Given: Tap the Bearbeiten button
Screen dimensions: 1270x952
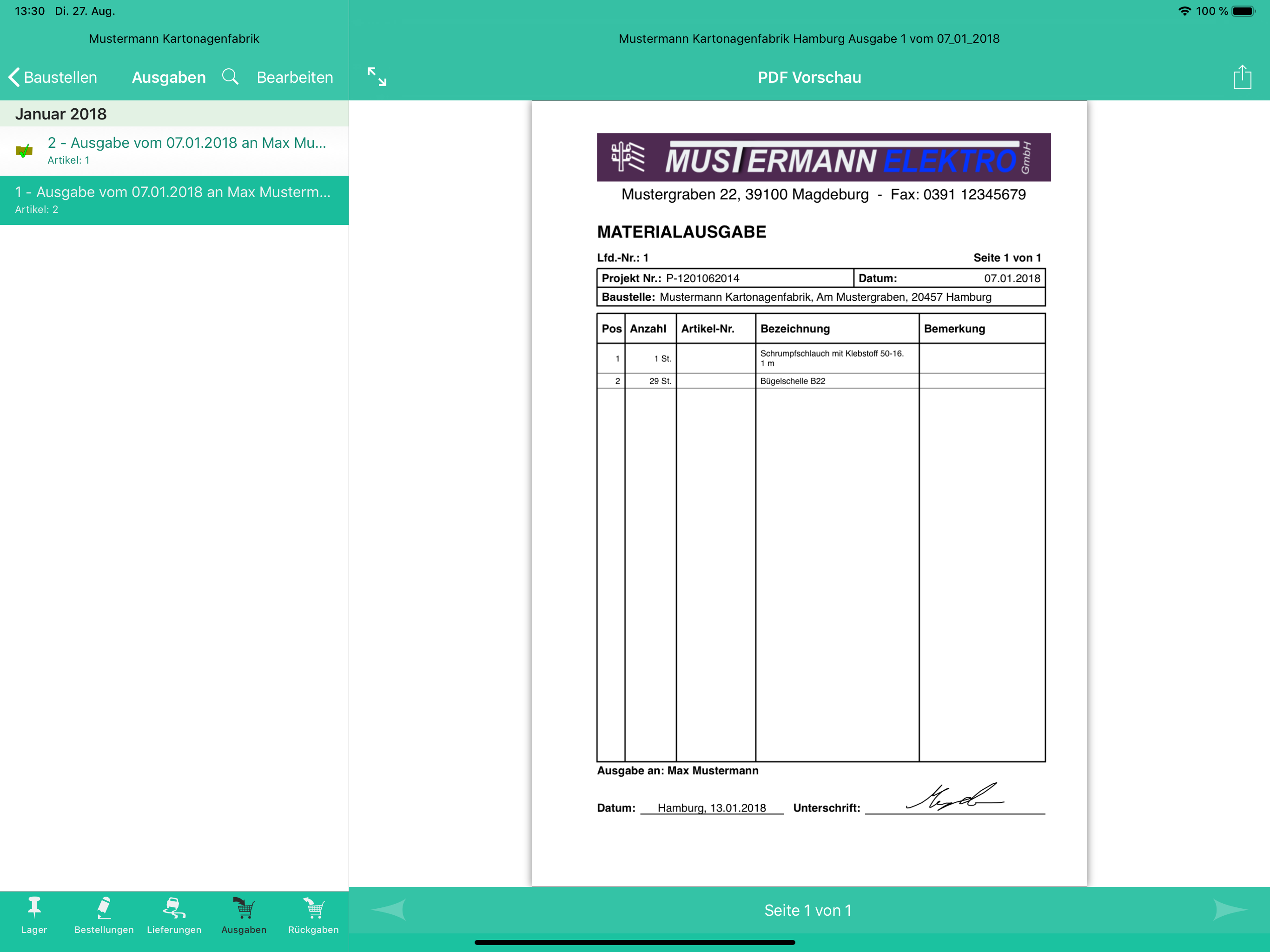Looking at the screenshot, I should [x=295, y=77].
